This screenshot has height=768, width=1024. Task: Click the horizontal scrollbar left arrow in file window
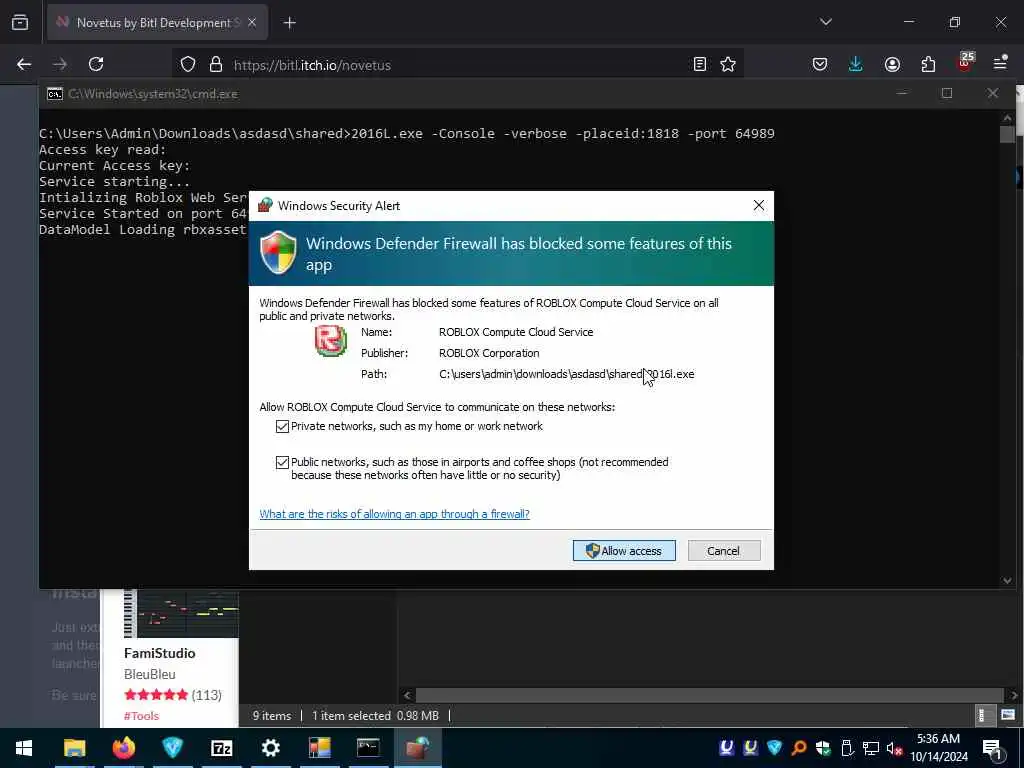(x=407, y=695)
